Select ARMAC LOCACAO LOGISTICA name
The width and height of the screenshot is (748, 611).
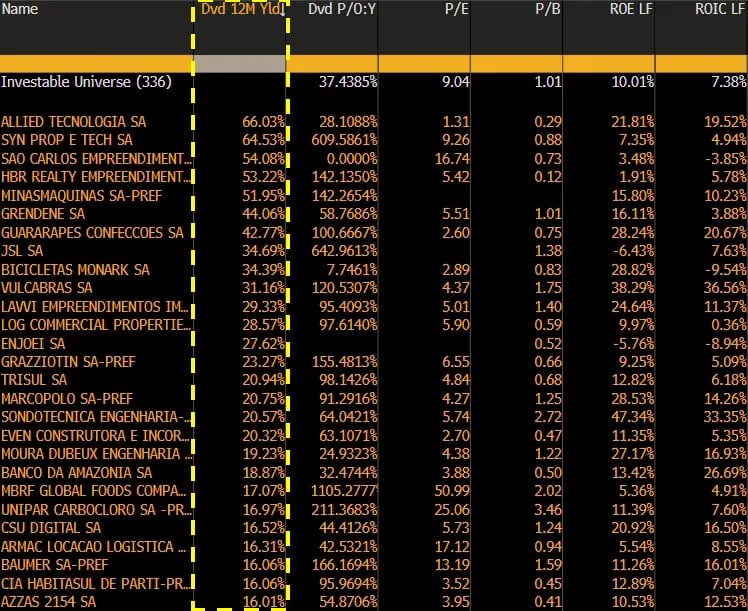click(x=94, y=546)
